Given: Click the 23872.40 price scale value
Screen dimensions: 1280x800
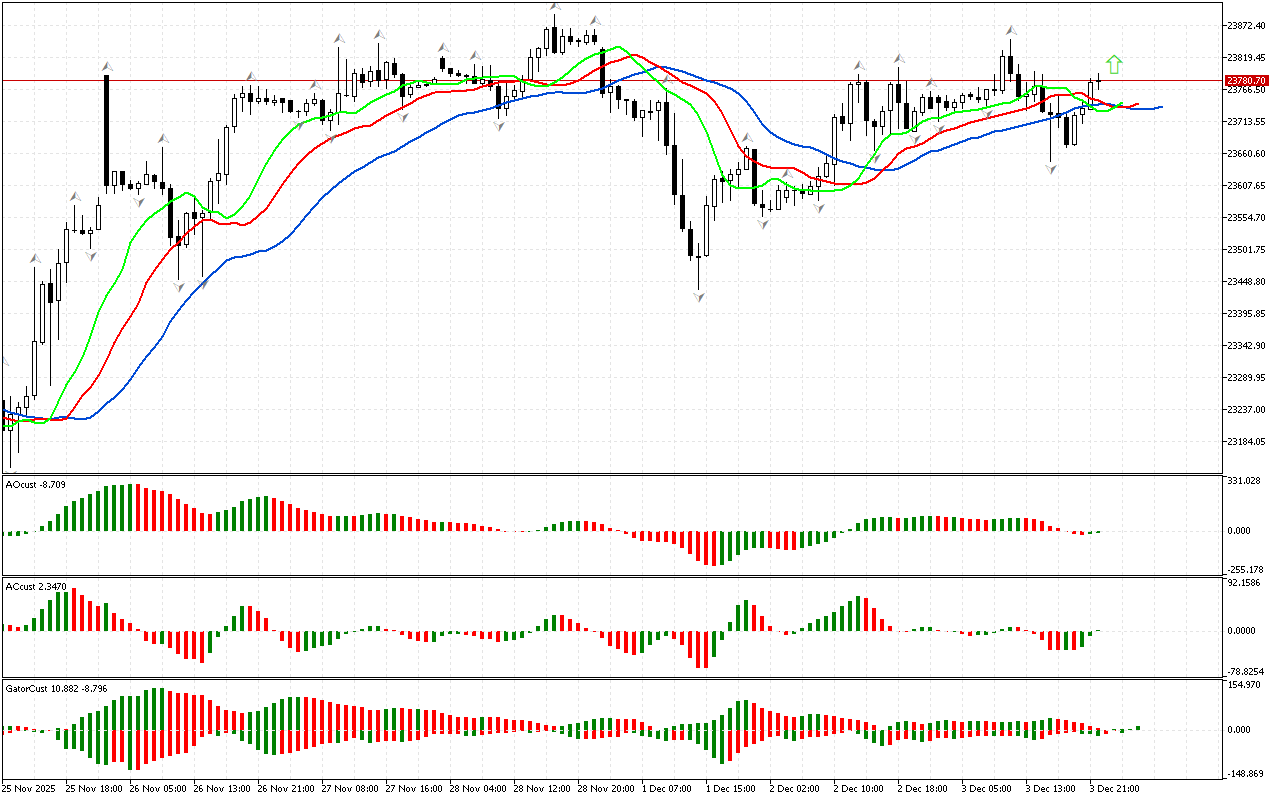Looking at the screenshot, I should [x=1247, y=25].
